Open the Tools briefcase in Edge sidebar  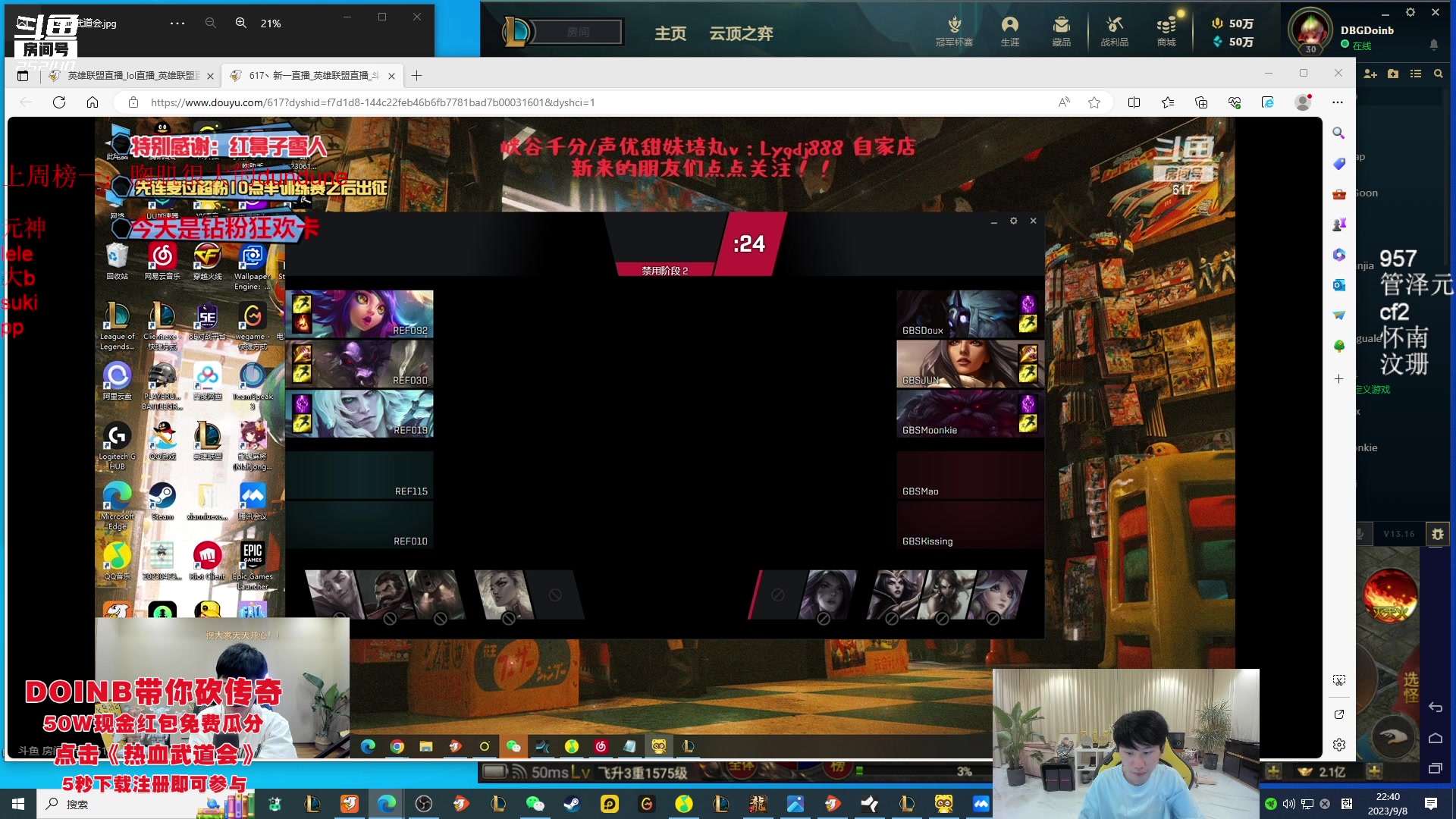tap(1339, 194)
